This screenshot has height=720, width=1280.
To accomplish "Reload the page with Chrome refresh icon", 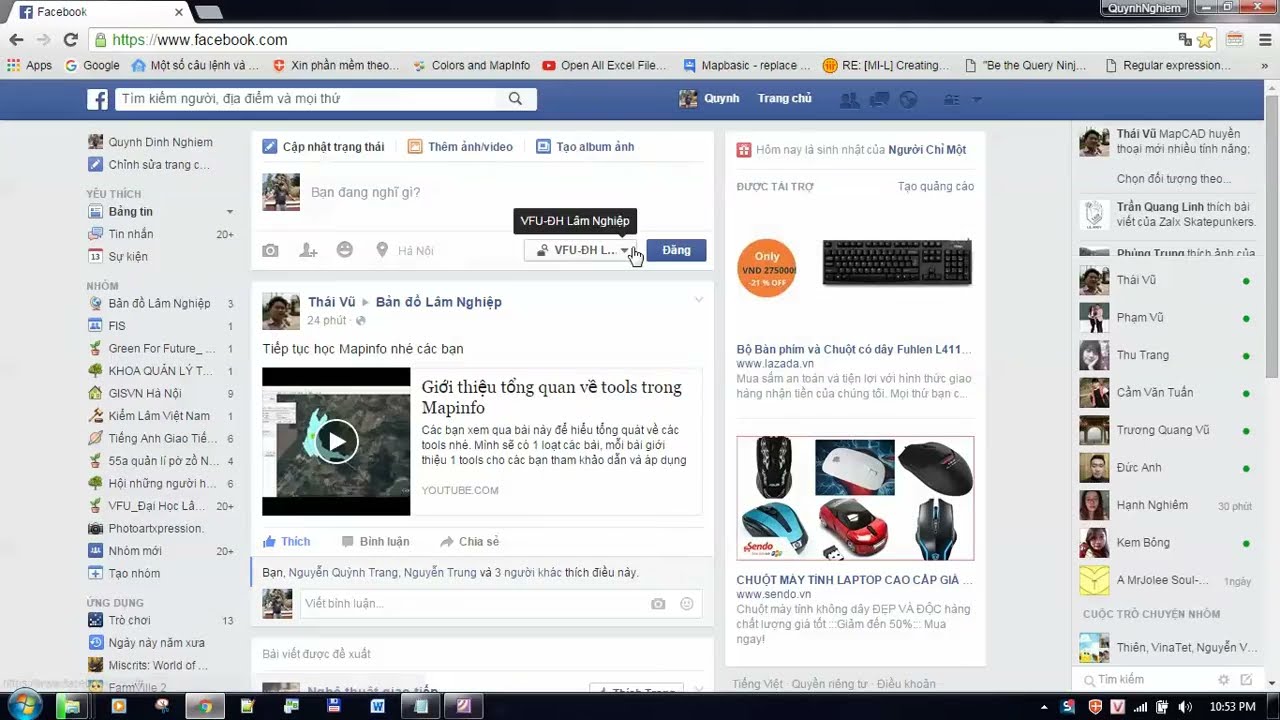I will [70, 40].
